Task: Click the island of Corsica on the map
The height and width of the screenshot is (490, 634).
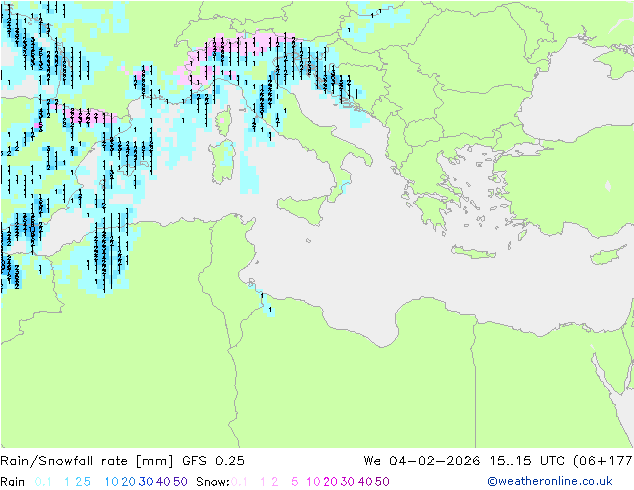Action: [224, 120]
